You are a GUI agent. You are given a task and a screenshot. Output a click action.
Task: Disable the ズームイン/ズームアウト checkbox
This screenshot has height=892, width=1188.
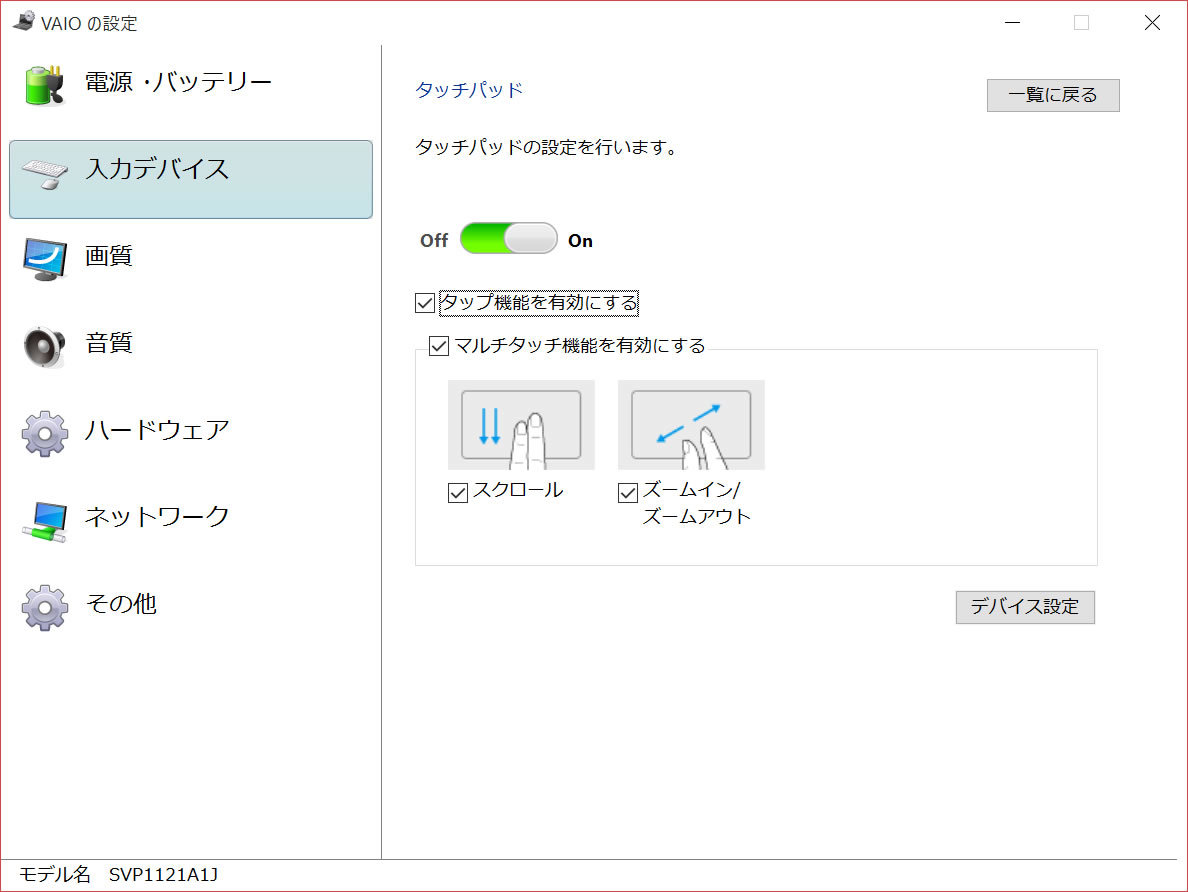pos(628,492)
